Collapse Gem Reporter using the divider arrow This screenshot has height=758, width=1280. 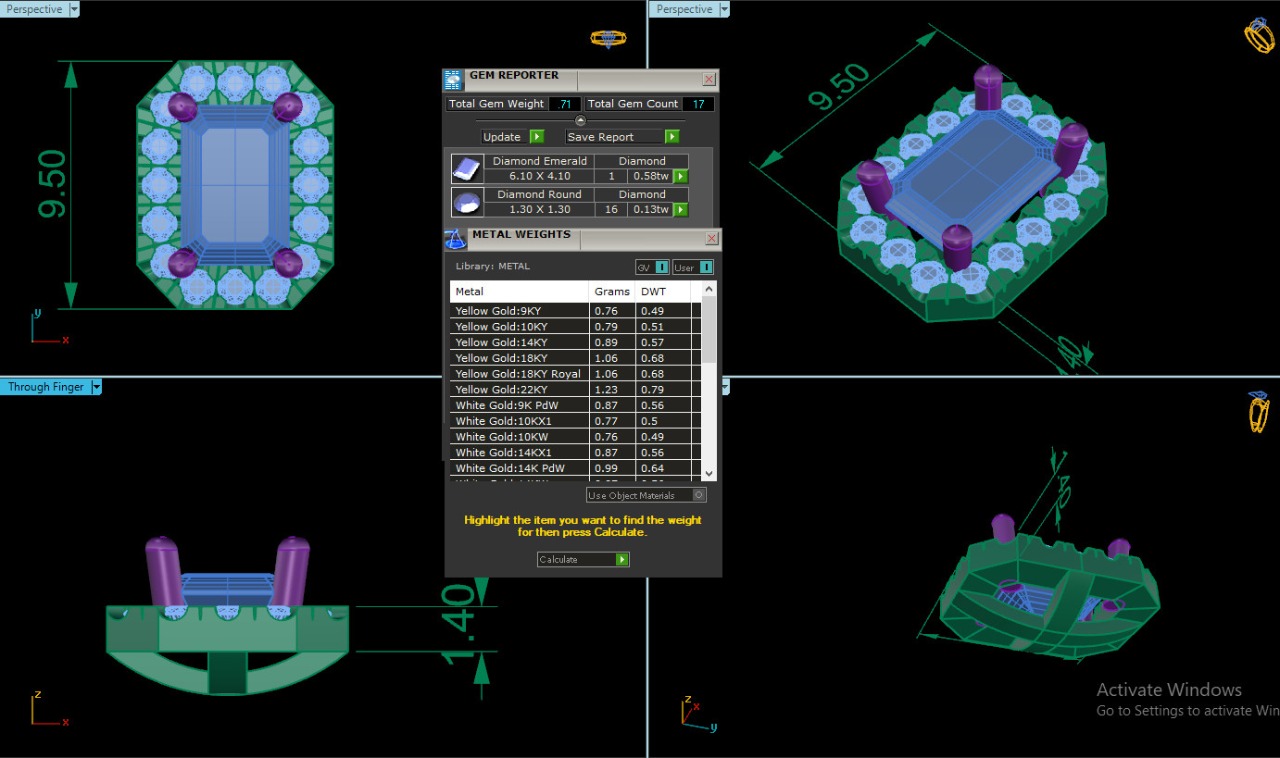tap(580, 121)
